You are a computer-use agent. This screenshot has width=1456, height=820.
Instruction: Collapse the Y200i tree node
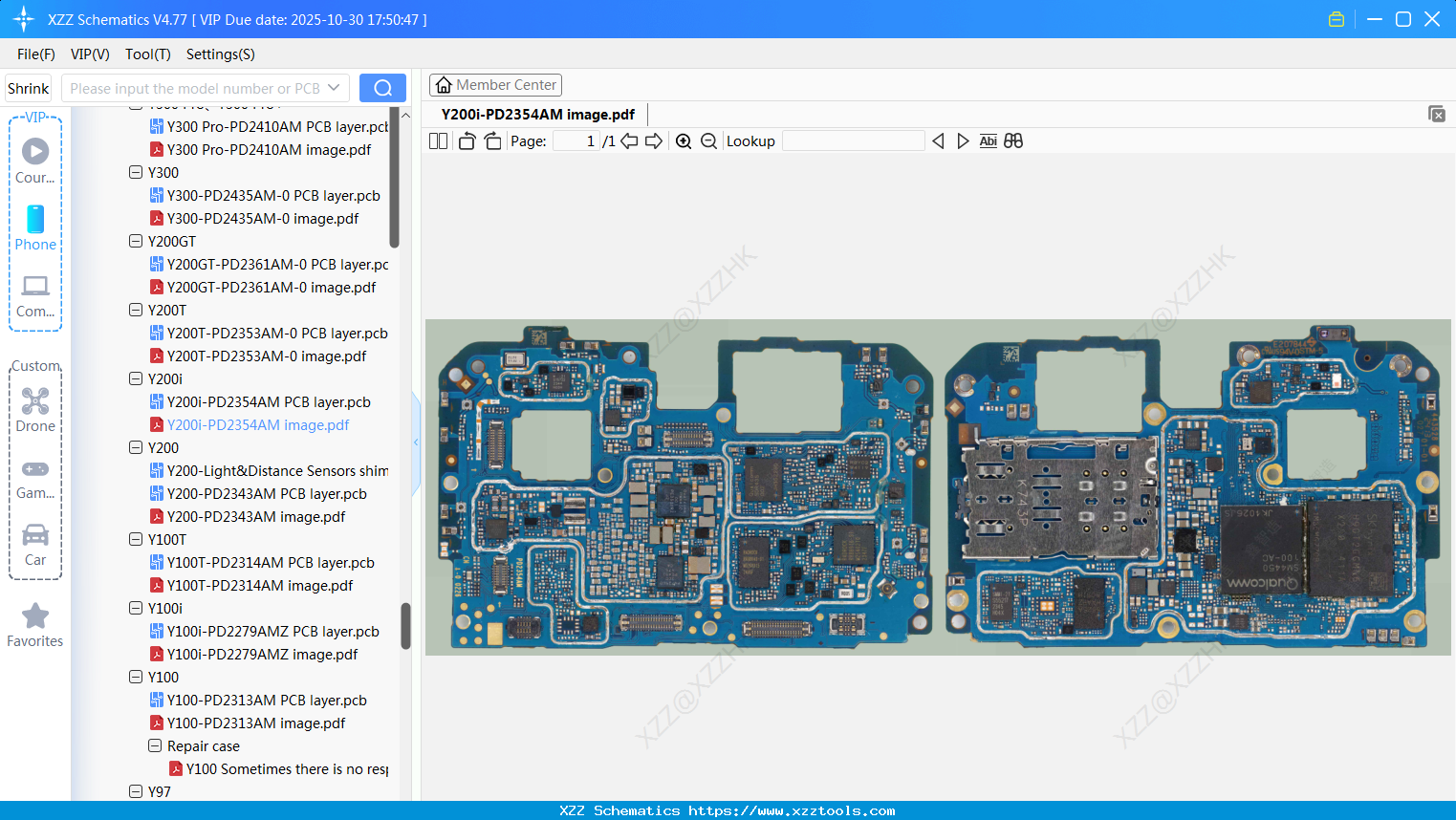136,378
